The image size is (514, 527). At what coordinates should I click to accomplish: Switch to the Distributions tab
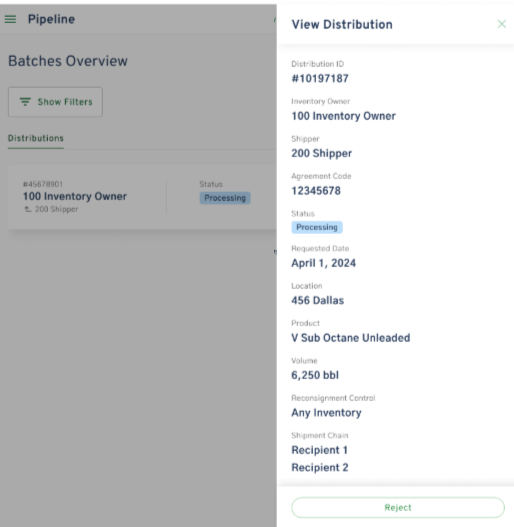[x=36, y=138]
